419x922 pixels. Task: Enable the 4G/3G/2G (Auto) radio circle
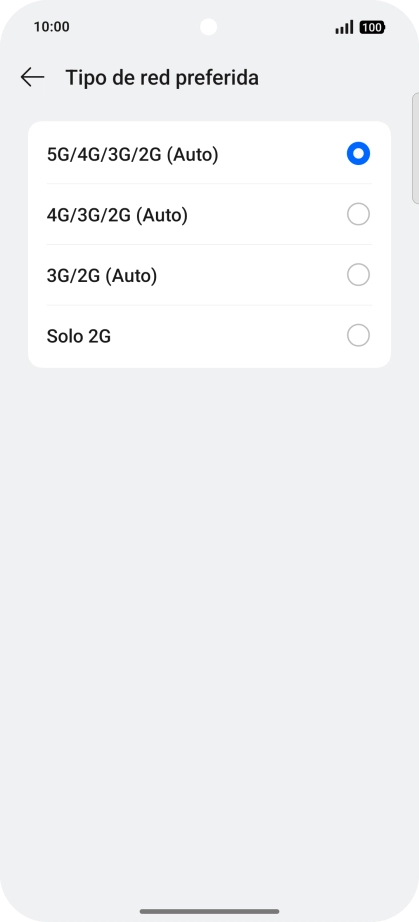tap(358, 214)
